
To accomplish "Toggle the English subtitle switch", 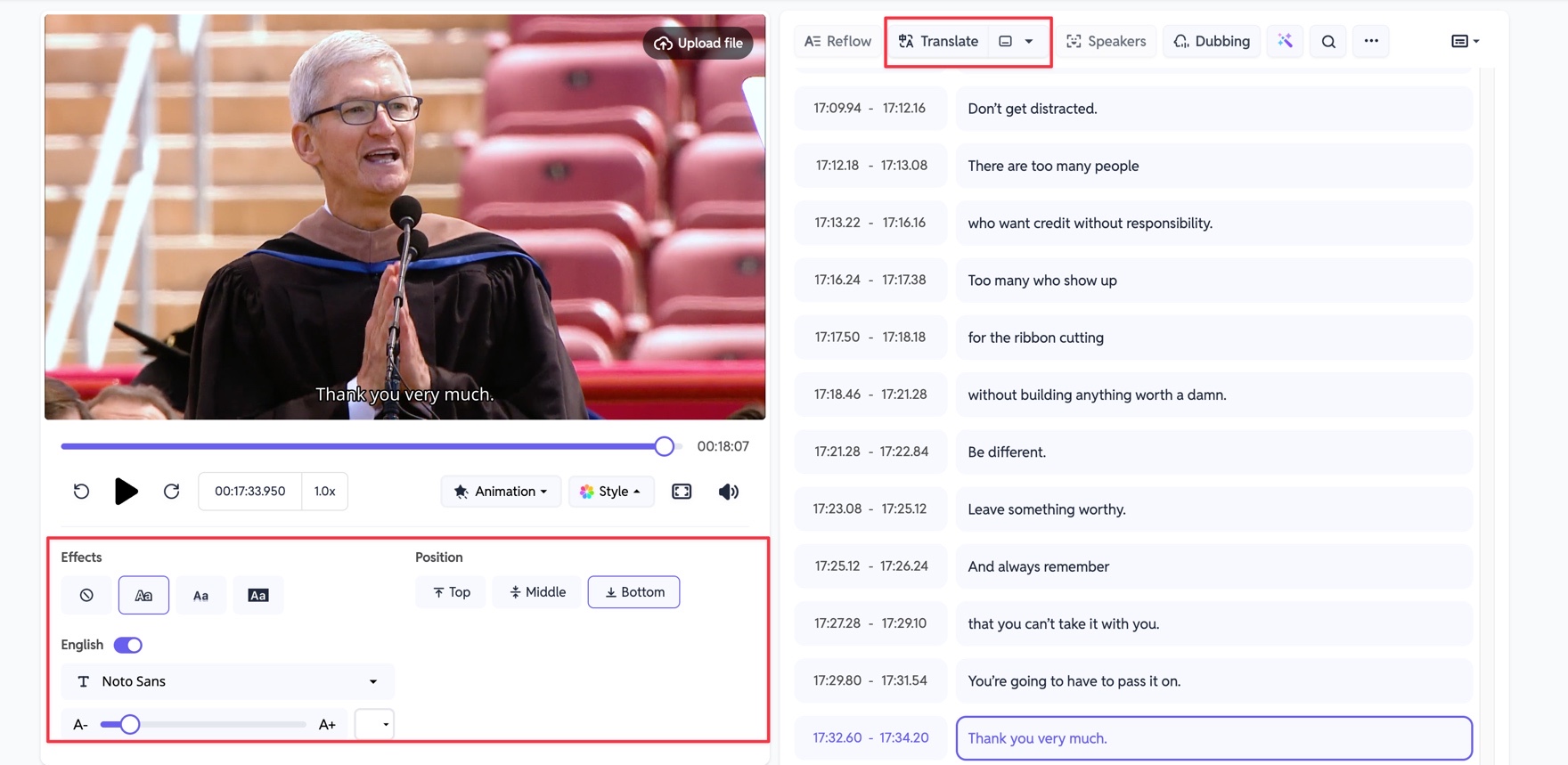I will pos(127,645).
